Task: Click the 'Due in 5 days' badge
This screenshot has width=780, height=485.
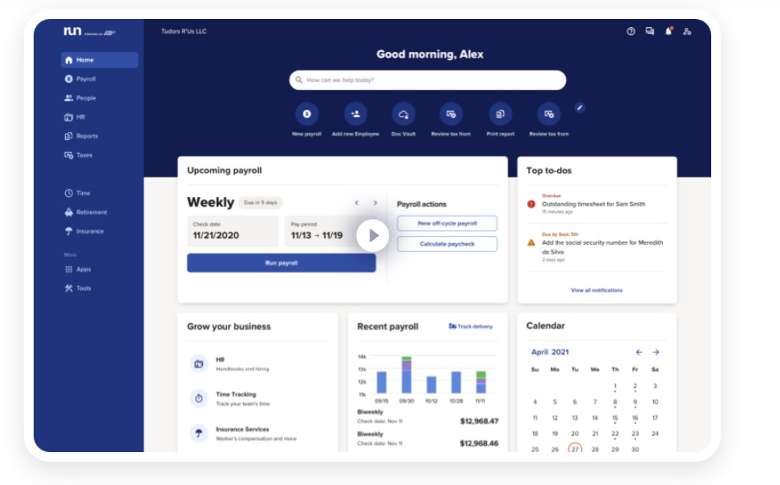Action: [261, 202]
